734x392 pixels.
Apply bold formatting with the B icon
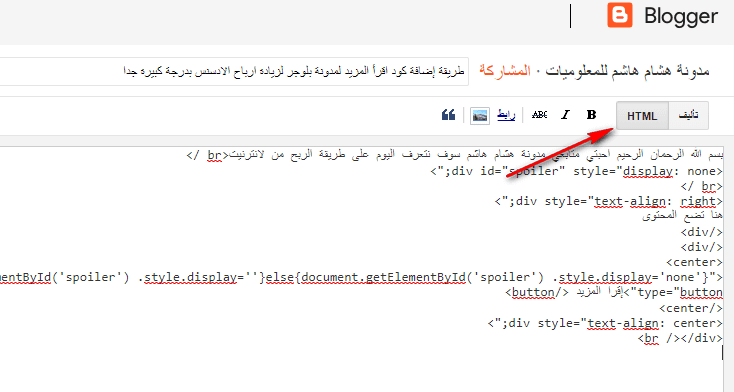point(591,115)
